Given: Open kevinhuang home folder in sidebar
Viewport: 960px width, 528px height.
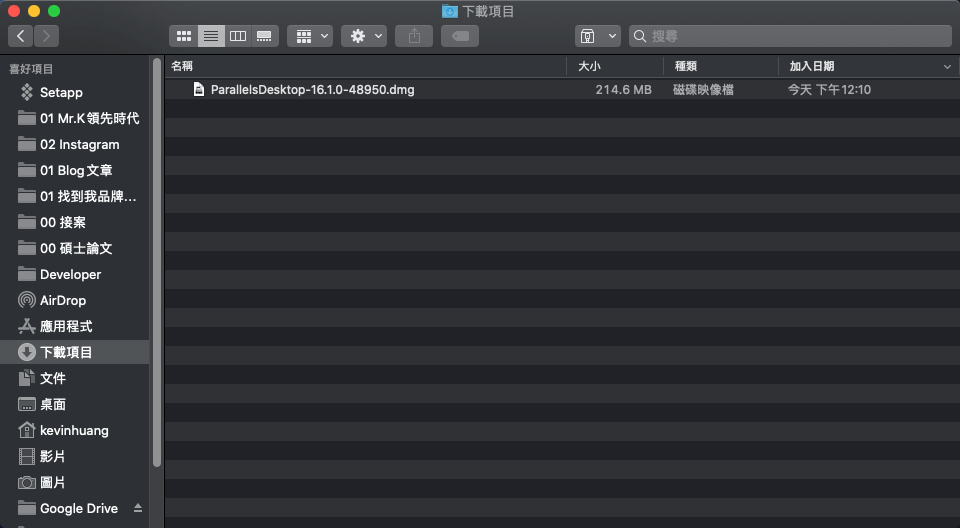Looking at the screenshot, I should (x=74, y=430).
